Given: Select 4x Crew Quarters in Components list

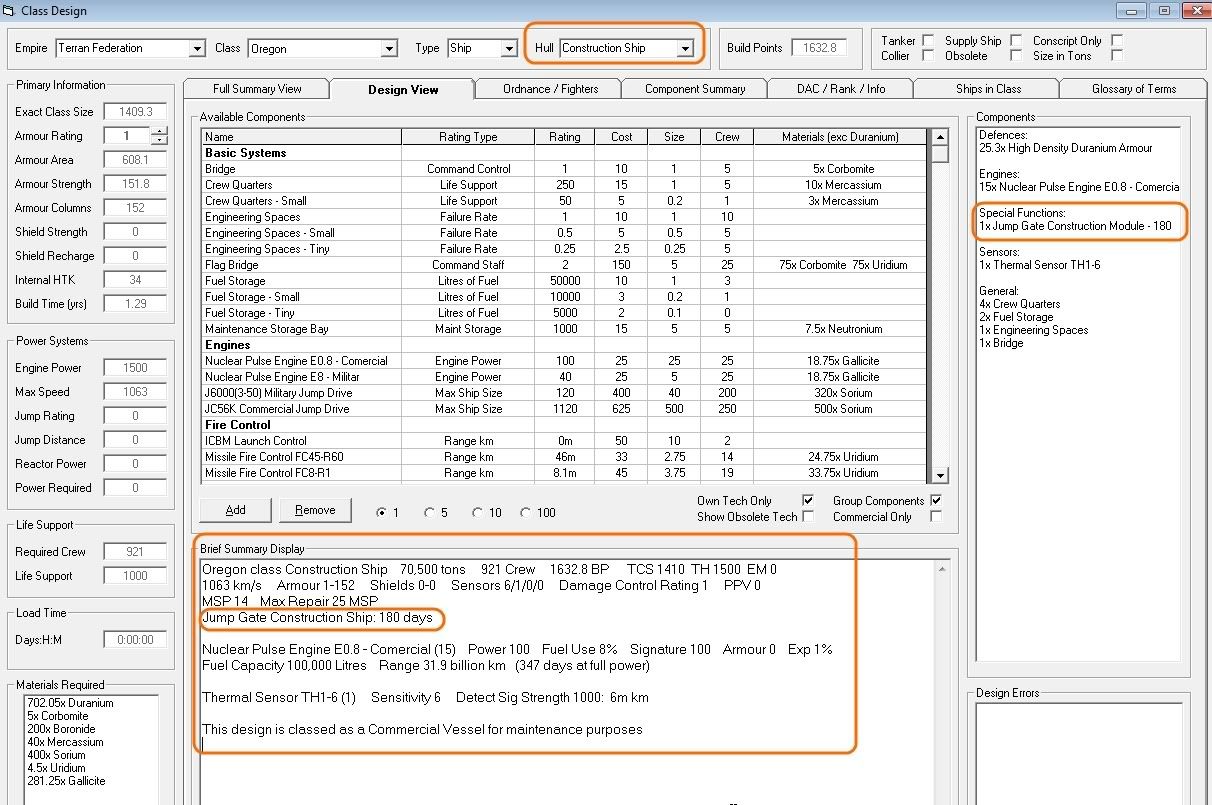Looking at the screenshot, I should (1020, 304).
